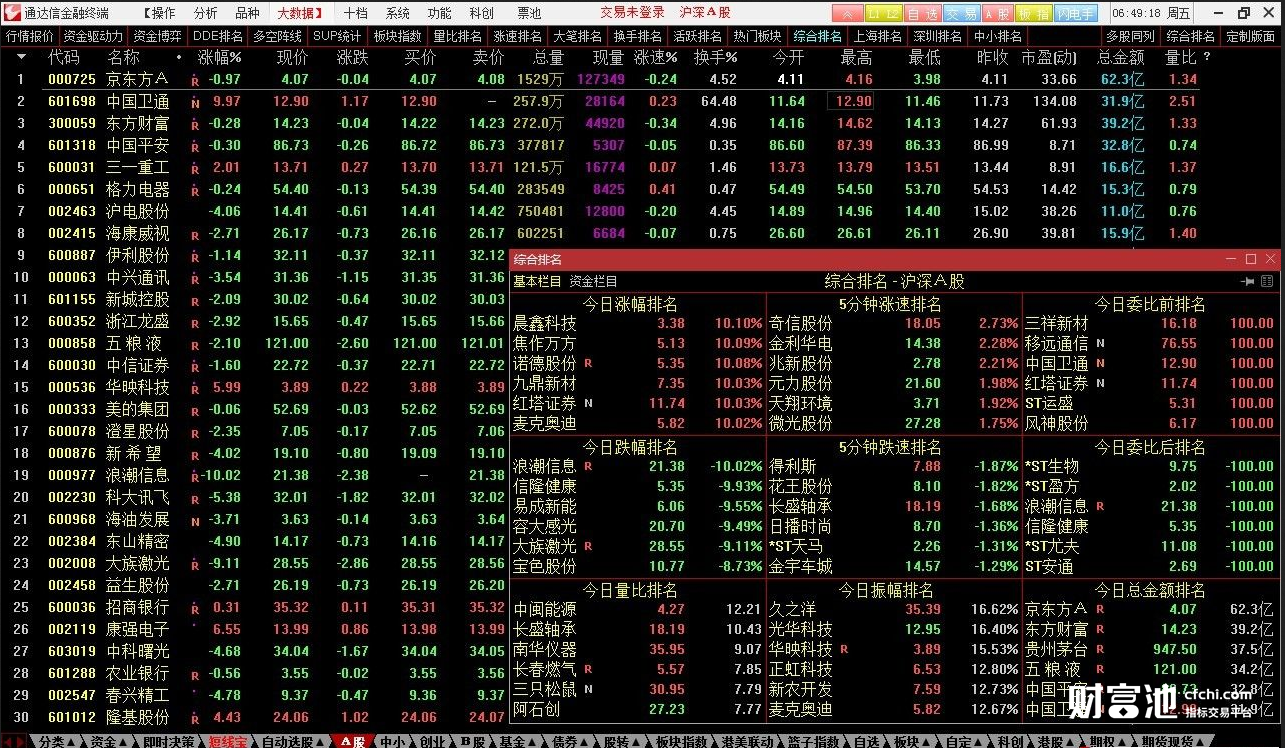This screenshot has width=1285, height=748.
Task: Open the column header dropdown arrow beside 代码
Action: click(x=21, y=57)
